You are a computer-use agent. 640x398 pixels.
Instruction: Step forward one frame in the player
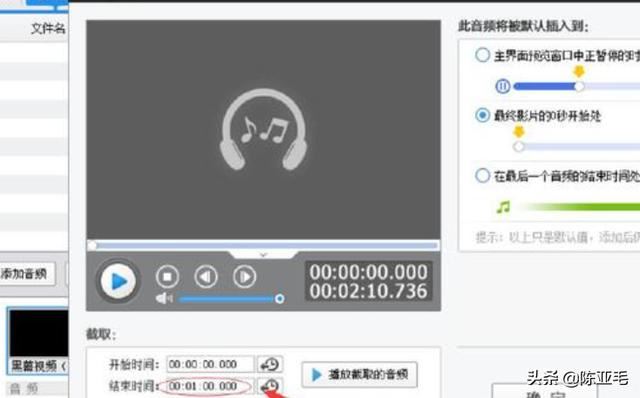(244, 277)
